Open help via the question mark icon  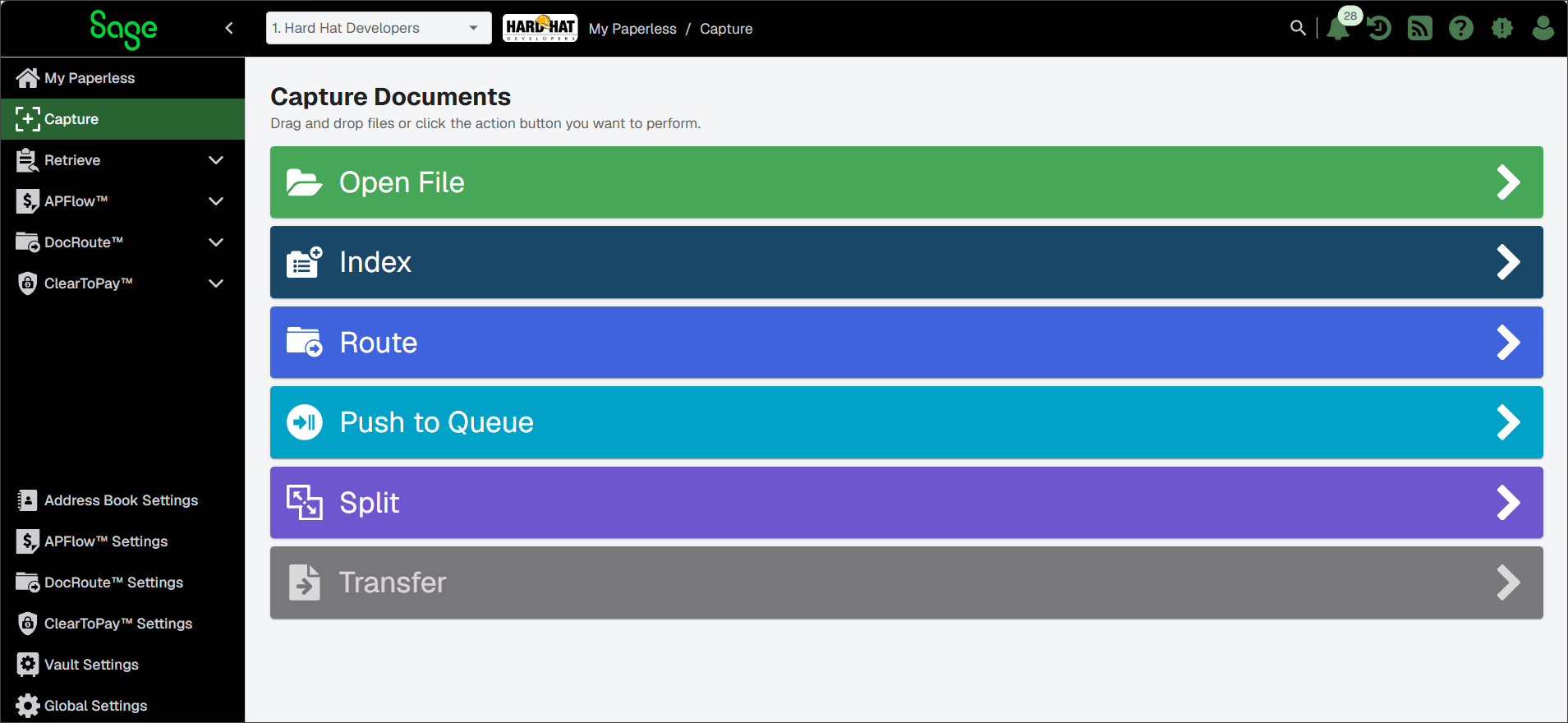click(1461, 29)
